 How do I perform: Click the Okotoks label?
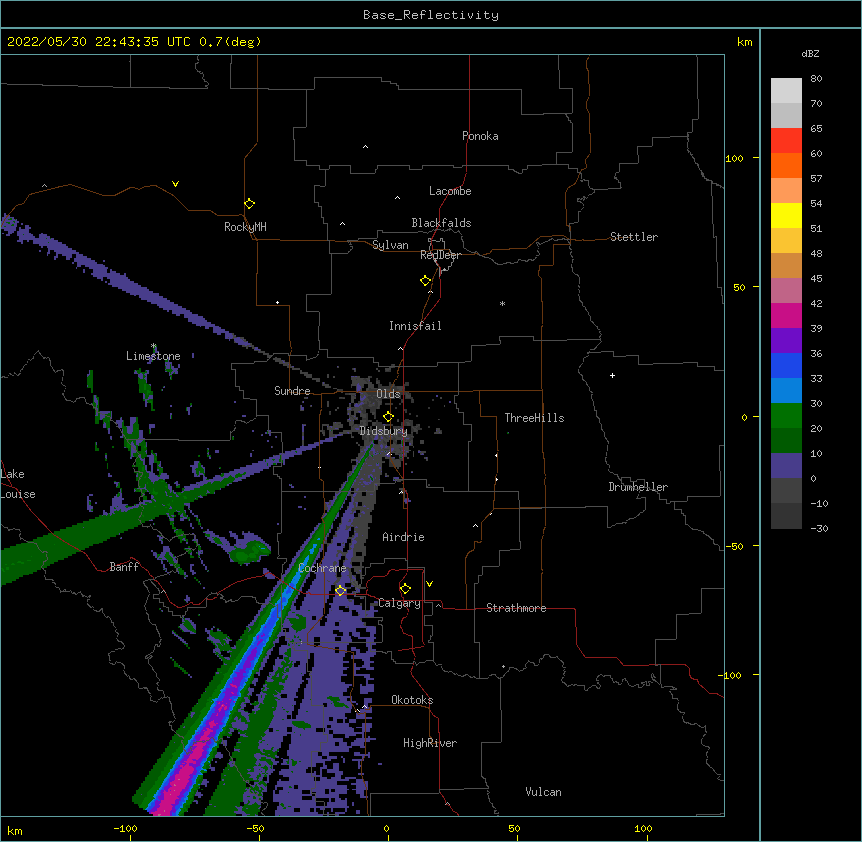click(x=412, y=700)
